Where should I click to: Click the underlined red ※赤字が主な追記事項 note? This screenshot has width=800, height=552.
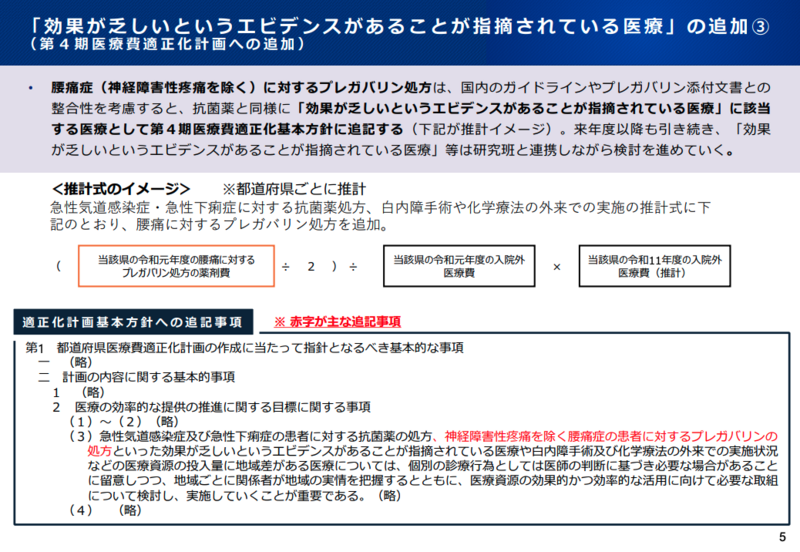[337, 322]
